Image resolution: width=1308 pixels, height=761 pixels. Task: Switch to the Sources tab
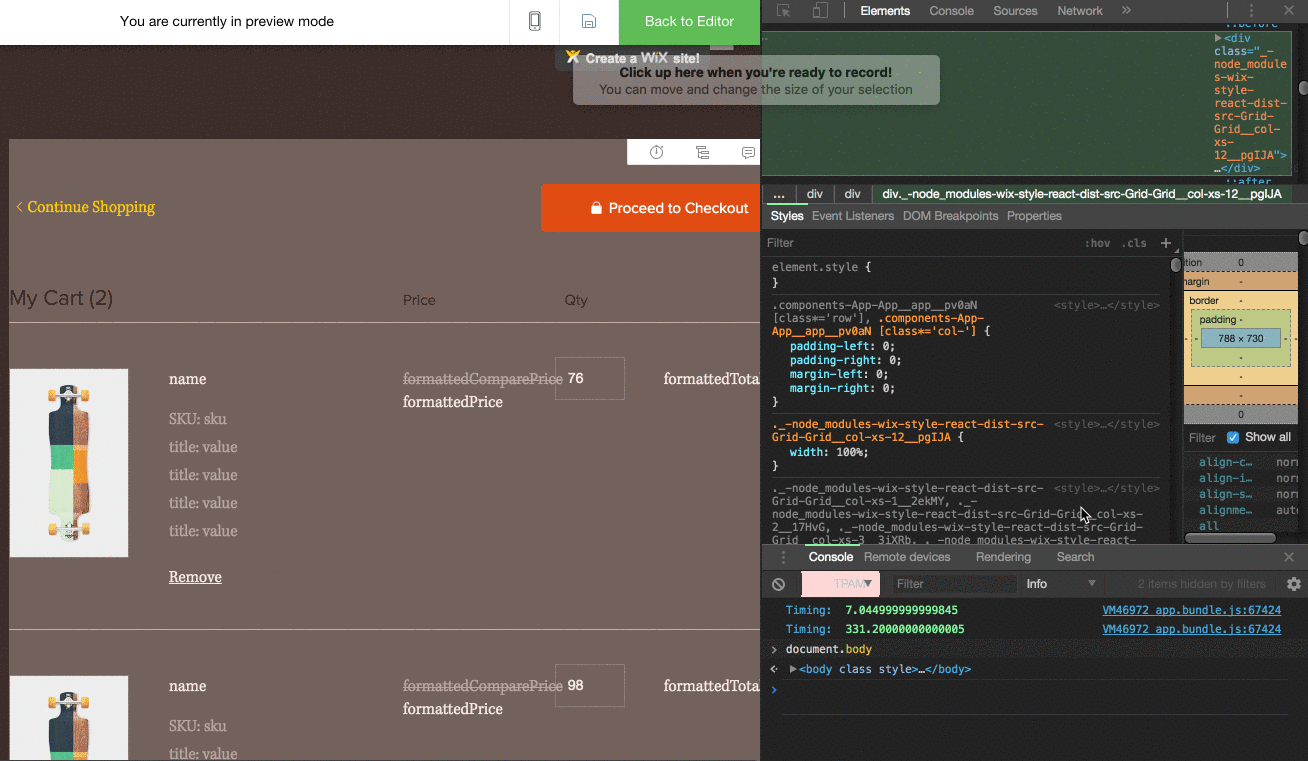[x=1015, y=11]
